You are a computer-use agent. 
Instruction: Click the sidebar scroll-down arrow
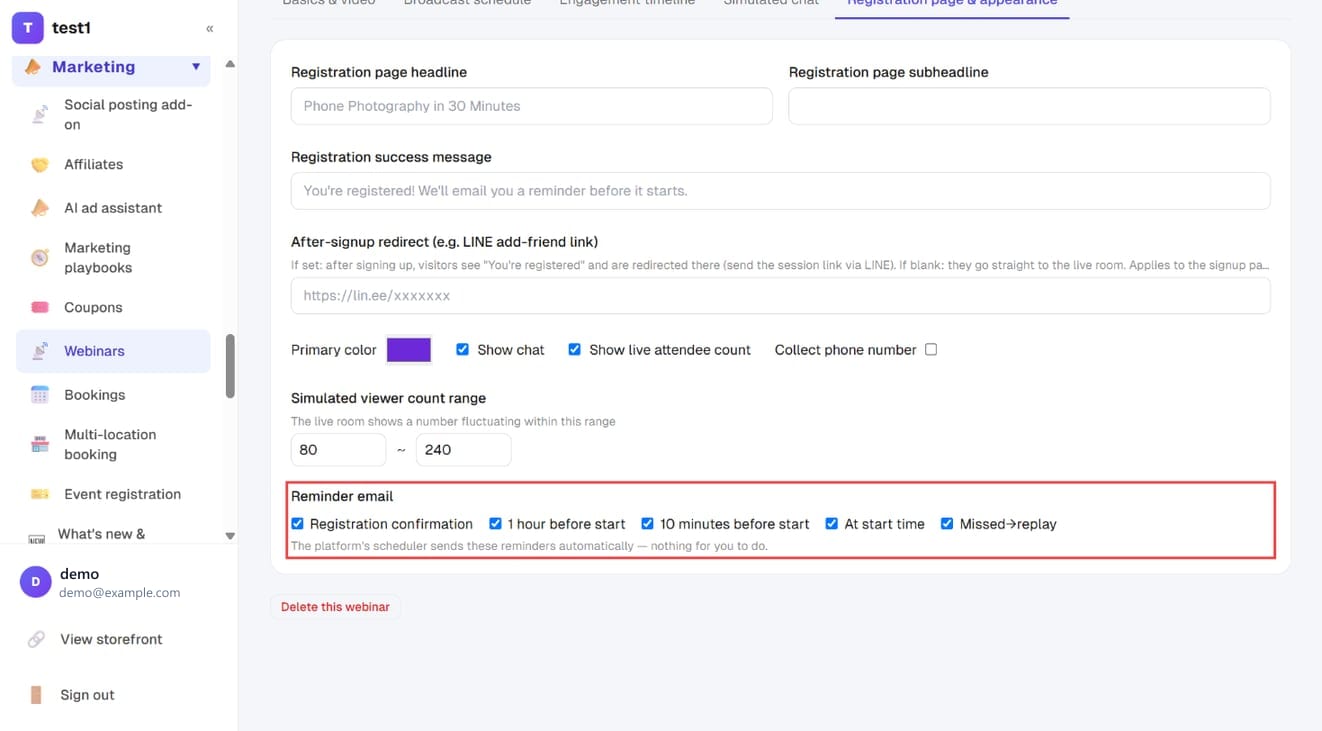coord(230,536)
